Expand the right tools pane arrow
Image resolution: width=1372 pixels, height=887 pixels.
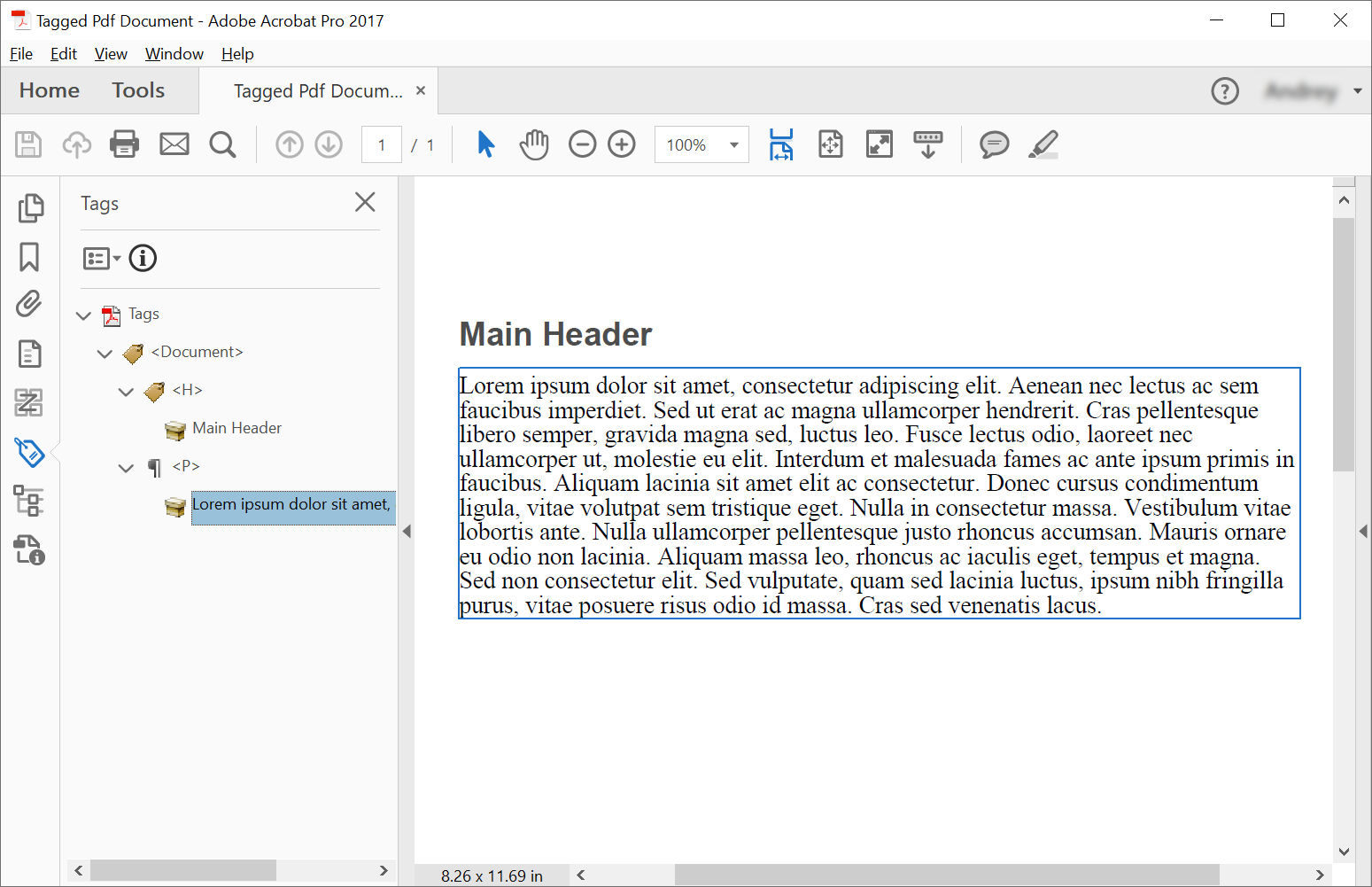(x=1364, y=531)
